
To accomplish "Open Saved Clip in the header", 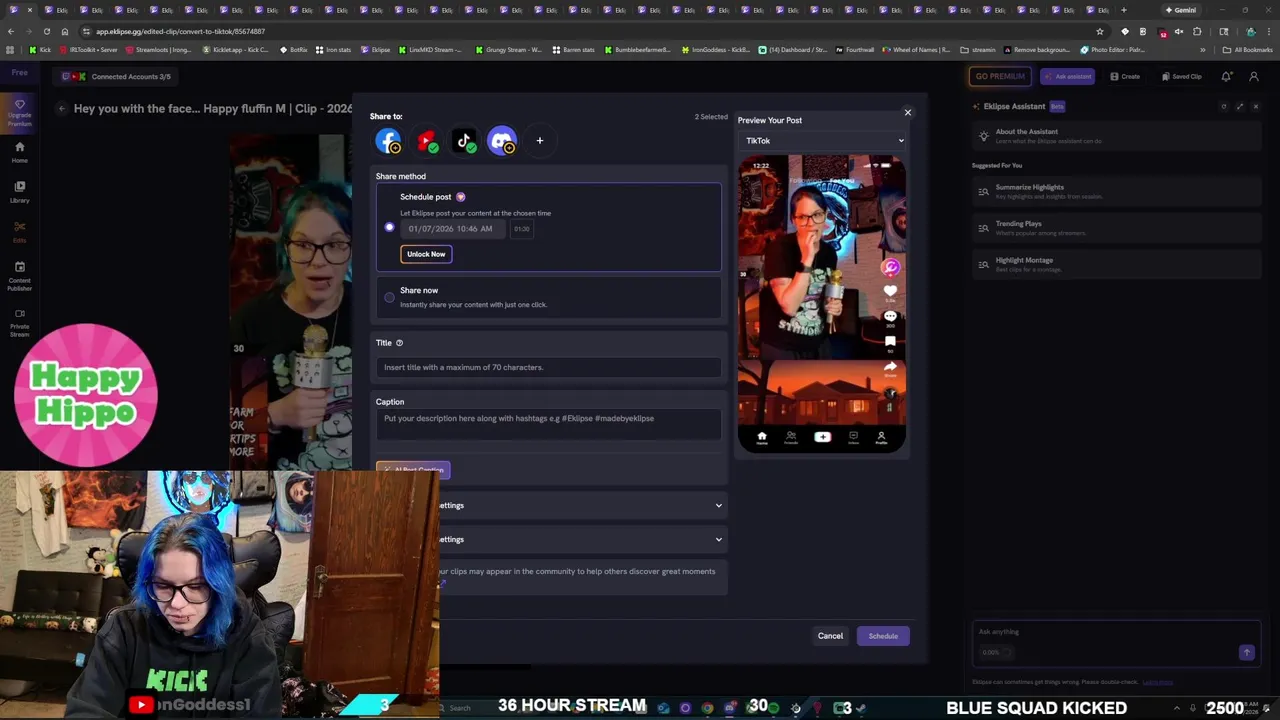I will point(1182,77).
